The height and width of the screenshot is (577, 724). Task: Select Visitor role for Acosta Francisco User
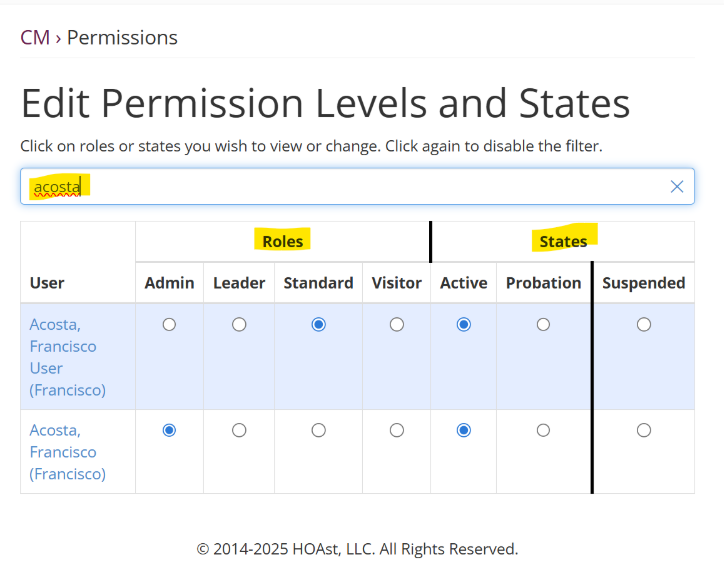point(397,324)
